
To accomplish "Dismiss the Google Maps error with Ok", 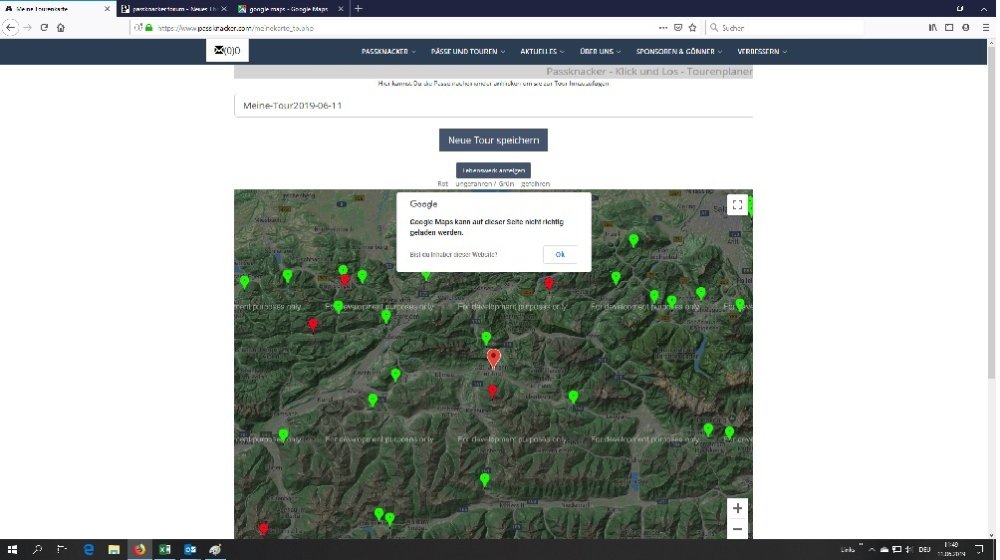I will [x=560, y=254].
